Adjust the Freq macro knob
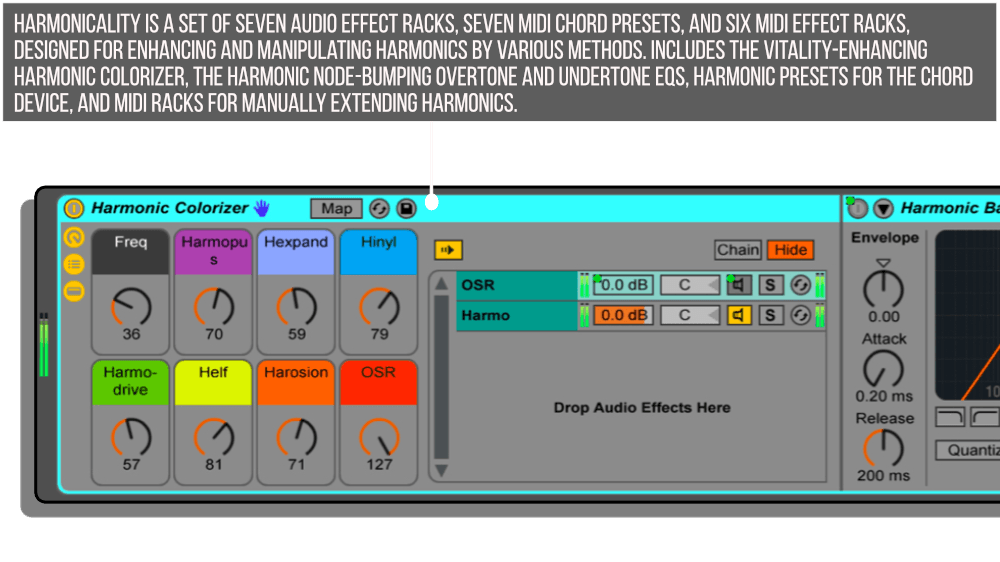The height and width of the screenshot is (562, 1000). click(x=131, y=307)
